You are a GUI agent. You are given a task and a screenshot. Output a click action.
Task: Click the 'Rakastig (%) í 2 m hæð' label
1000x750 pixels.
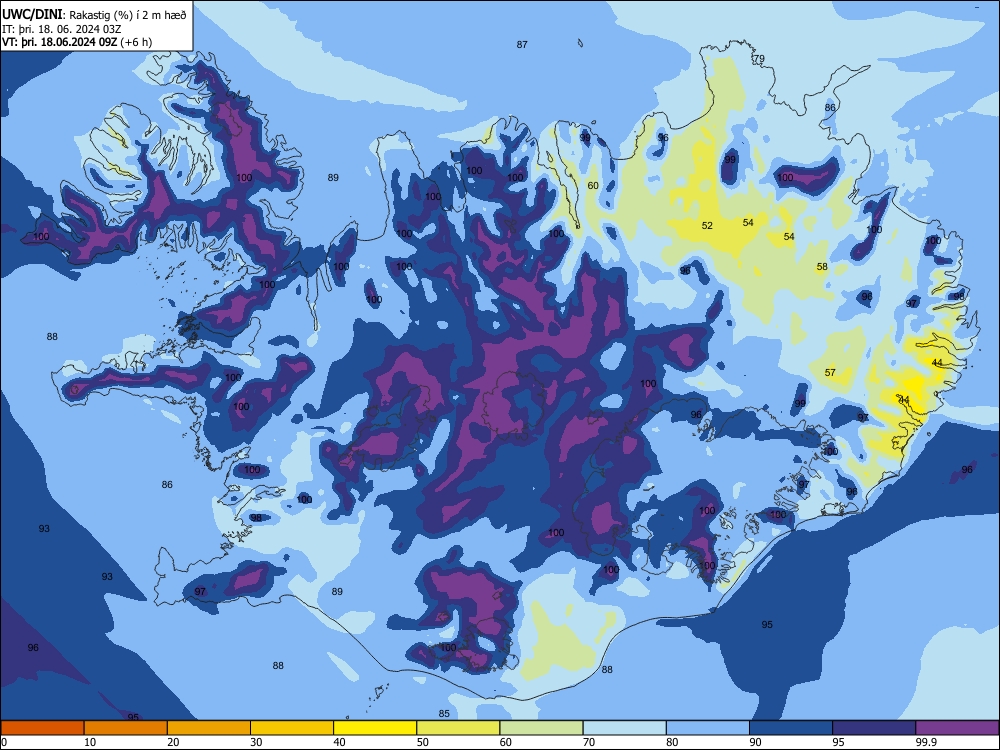(x=128, y=15)
